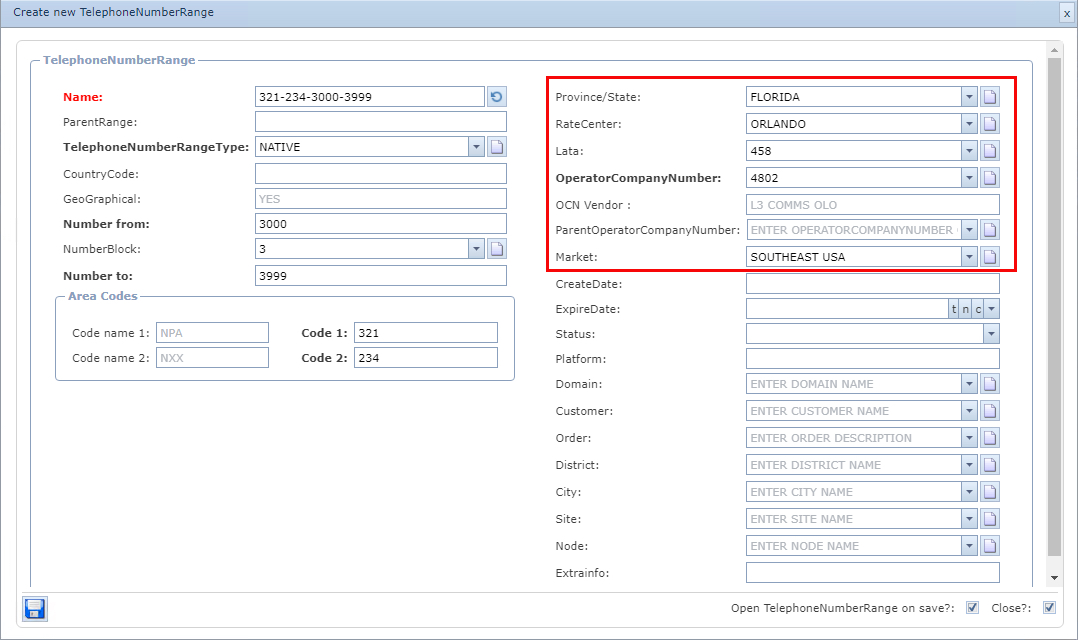Viewport: 1078px width, 640px height.
Task: Expand the Province/State dropdown
Action: (x=969, y=97)
